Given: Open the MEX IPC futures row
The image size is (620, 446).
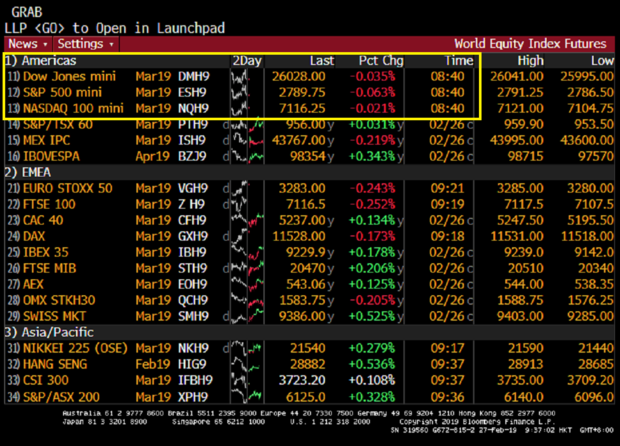Looking at the screenshot, I should tap(310, 140).
